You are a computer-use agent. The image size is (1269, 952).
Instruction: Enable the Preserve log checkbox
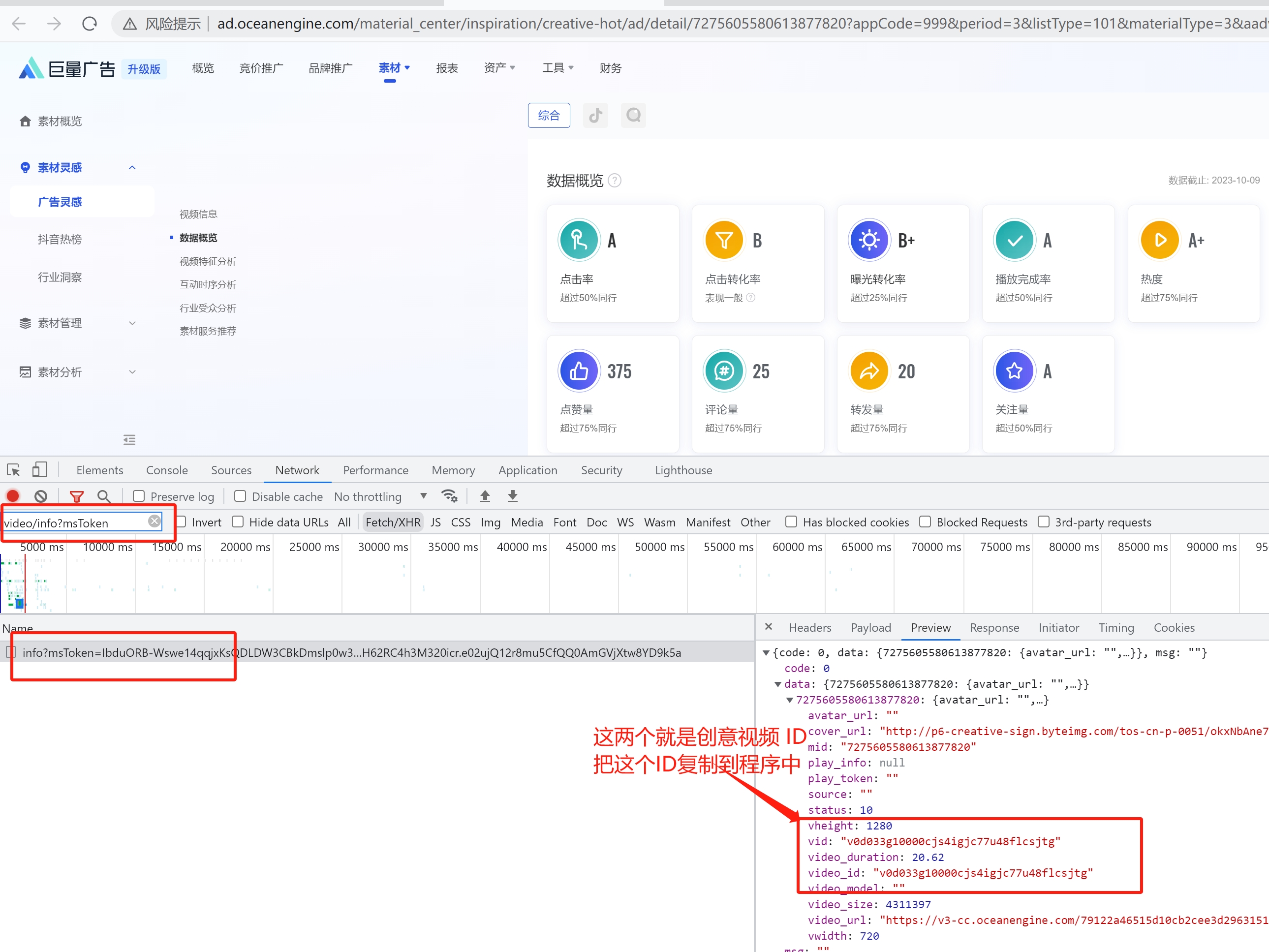click(139, 496)
